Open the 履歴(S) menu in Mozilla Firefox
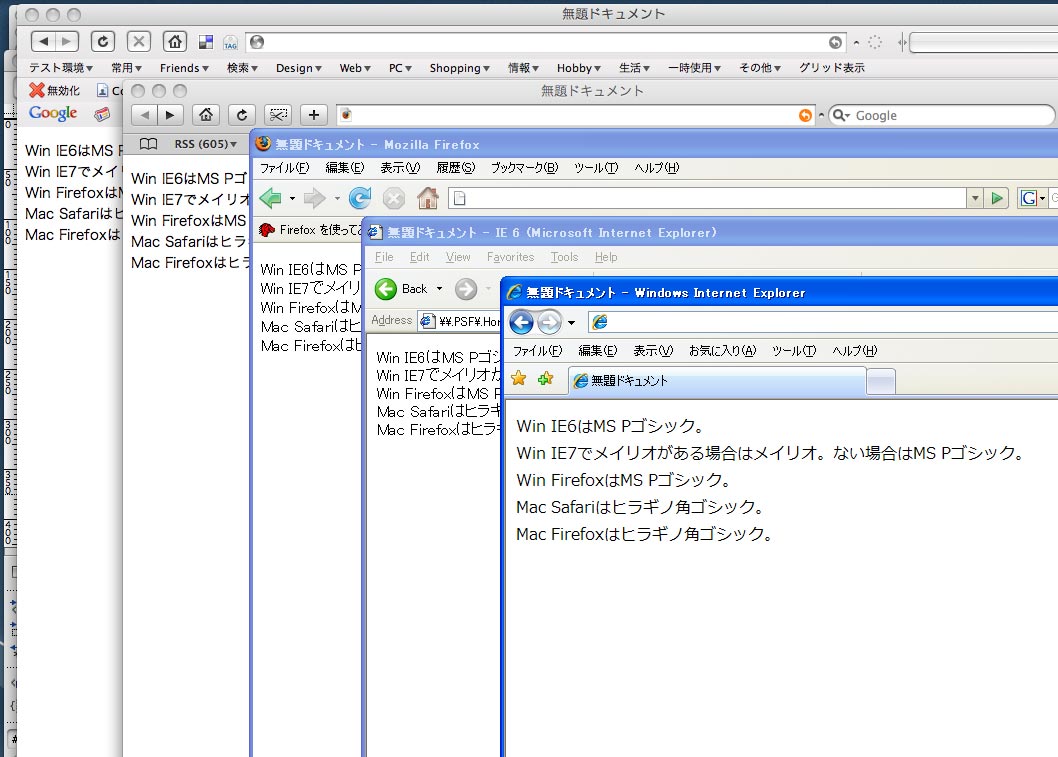Image resolution: width=1058 pixels, height=757 pixels. pos(455,167)
